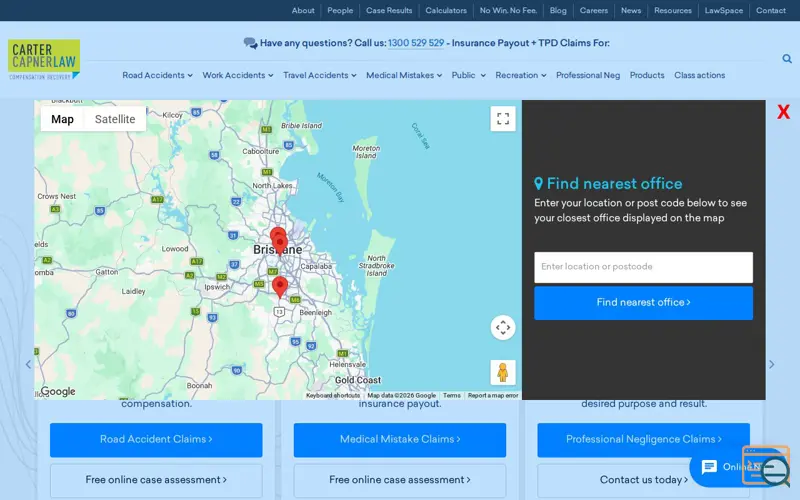Screen dimensions: 800x500
Task: Expand the Recreation dropdown menu
Action: click(520, 75)
